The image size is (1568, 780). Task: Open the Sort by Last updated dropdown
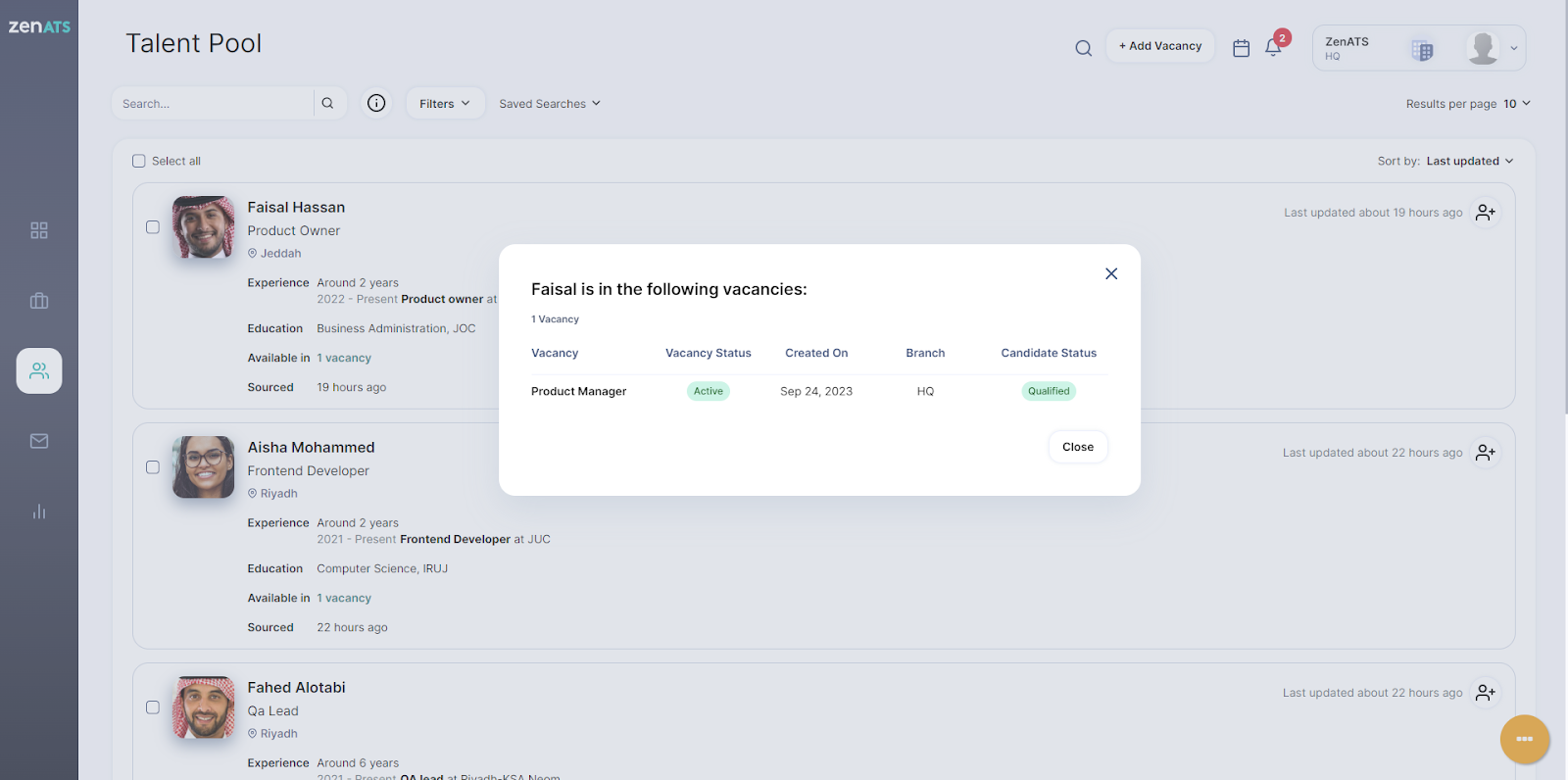click(1469, 161)
